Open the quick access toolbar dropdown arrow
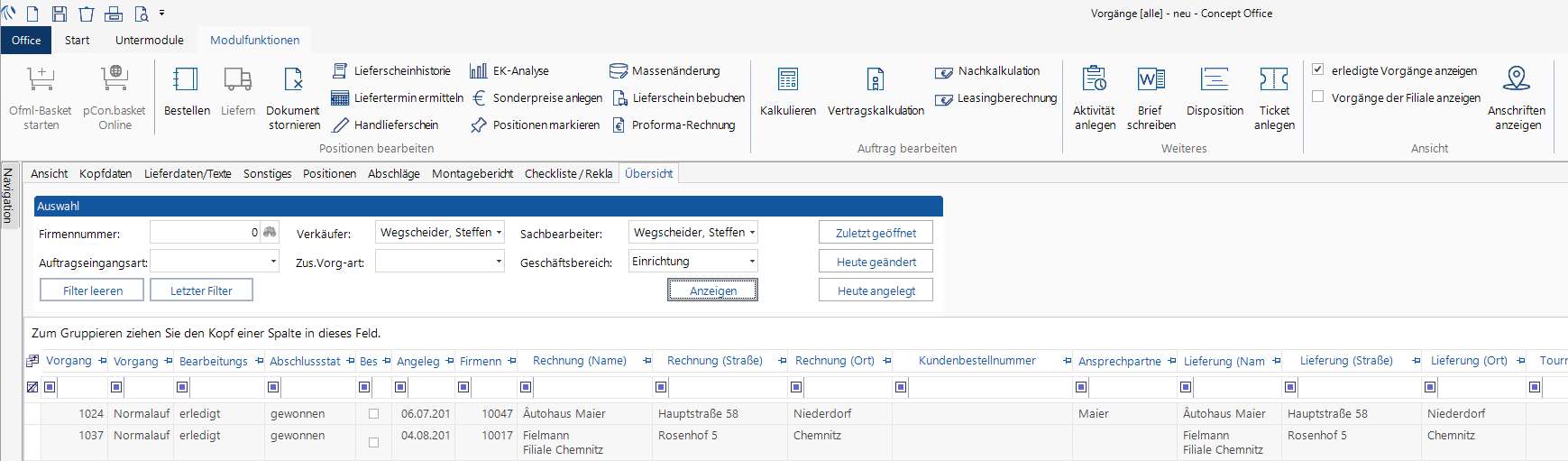Image resolution: width=1568 pixels, height=461 pixels. point(162,14)
